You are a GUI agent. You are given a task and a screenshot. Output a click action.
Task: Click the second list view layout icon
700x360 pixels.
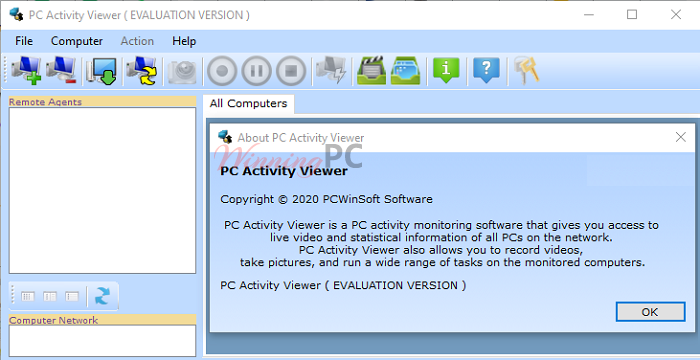(x=50, y=296)
